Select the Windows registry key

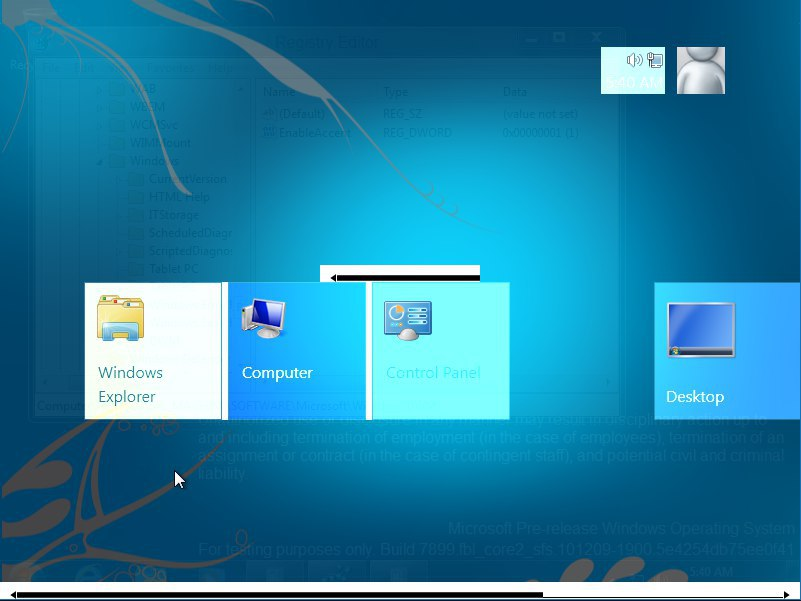pos(154,161)
